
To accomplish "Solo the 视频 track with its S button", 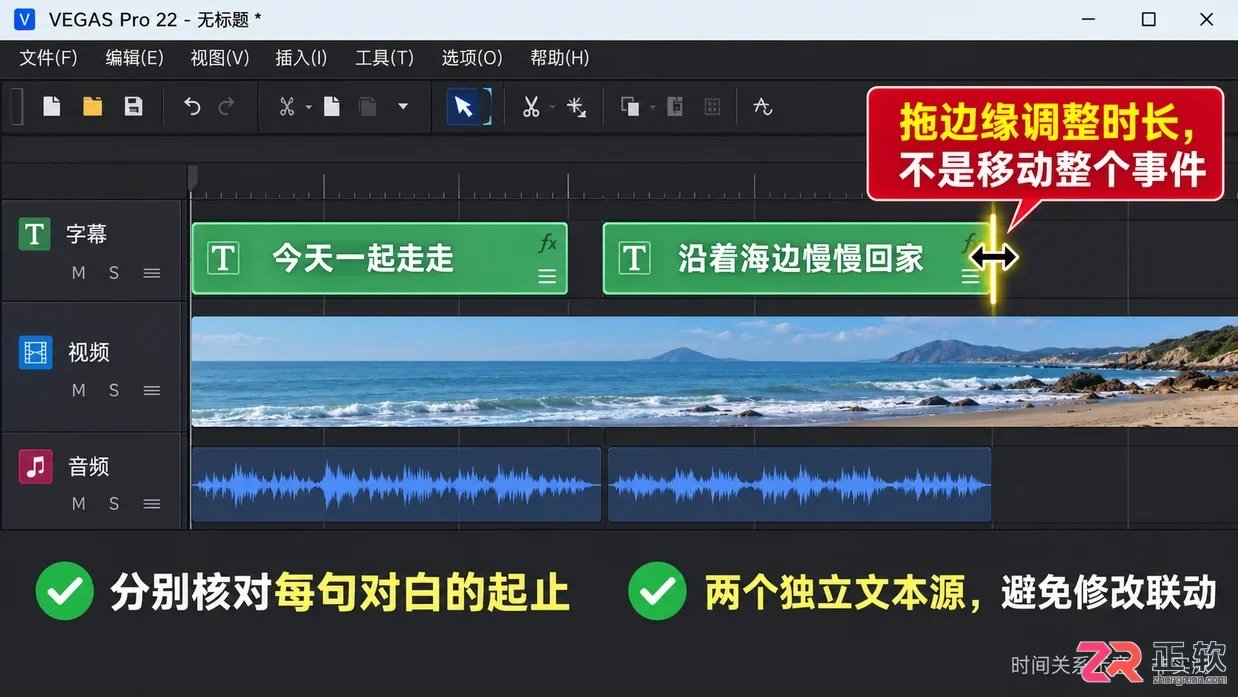I will pyautogui.click(x=114, y=390).
